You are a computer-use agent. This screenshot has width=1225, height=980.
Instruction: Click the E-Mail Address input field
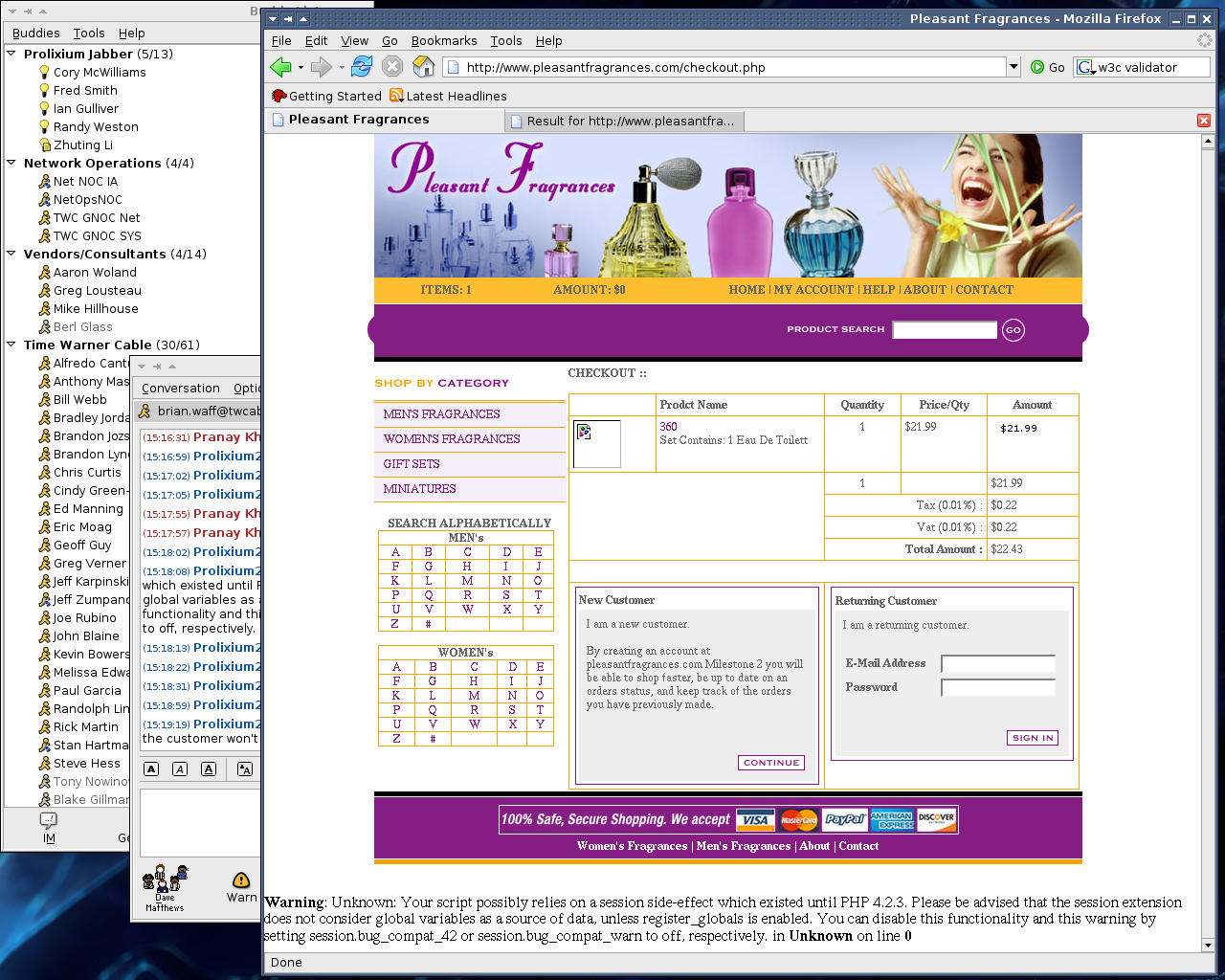point(998,664)
